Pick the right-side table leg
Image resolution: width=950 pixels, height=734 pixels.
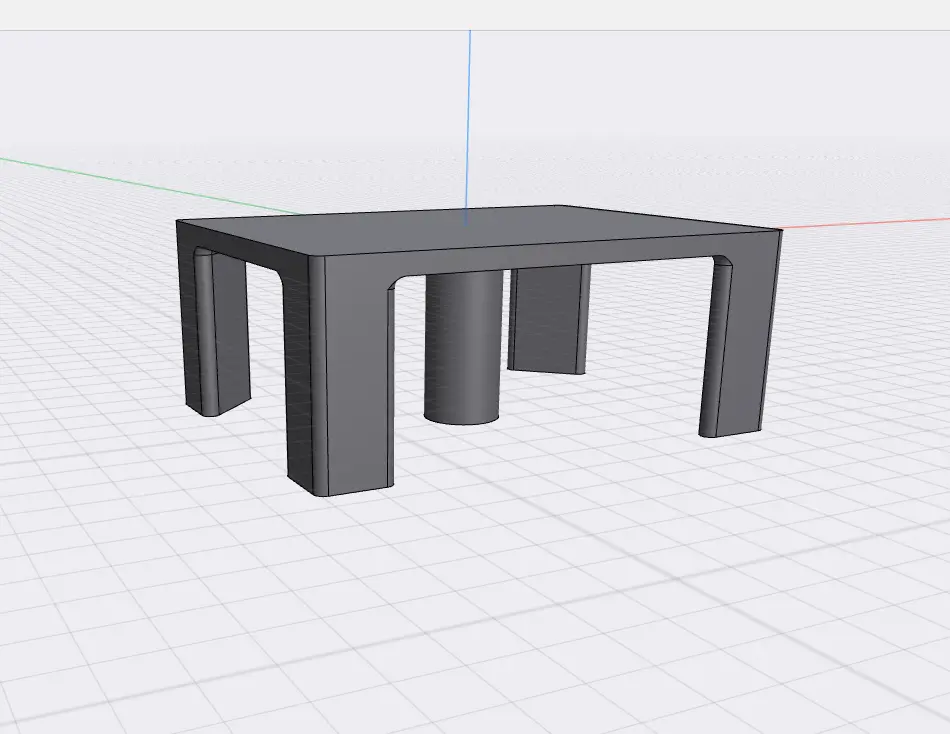[738, 350]
